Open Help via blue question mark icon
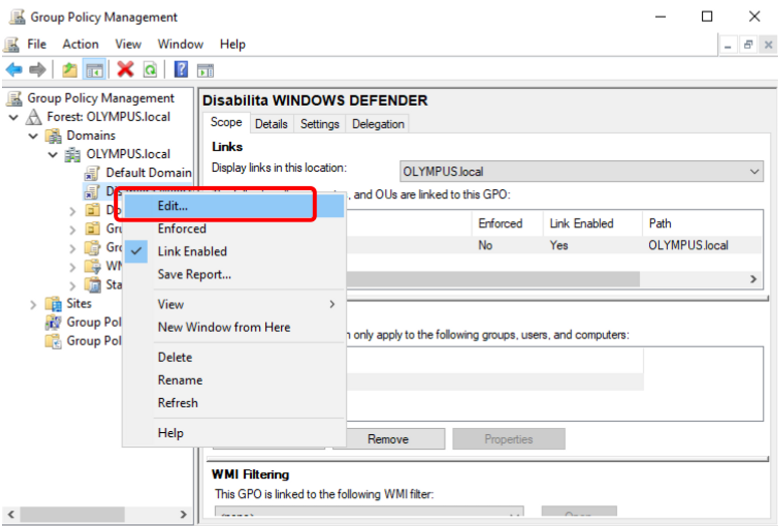The height and width of the screenshot is (526, 778). point(181,70)
